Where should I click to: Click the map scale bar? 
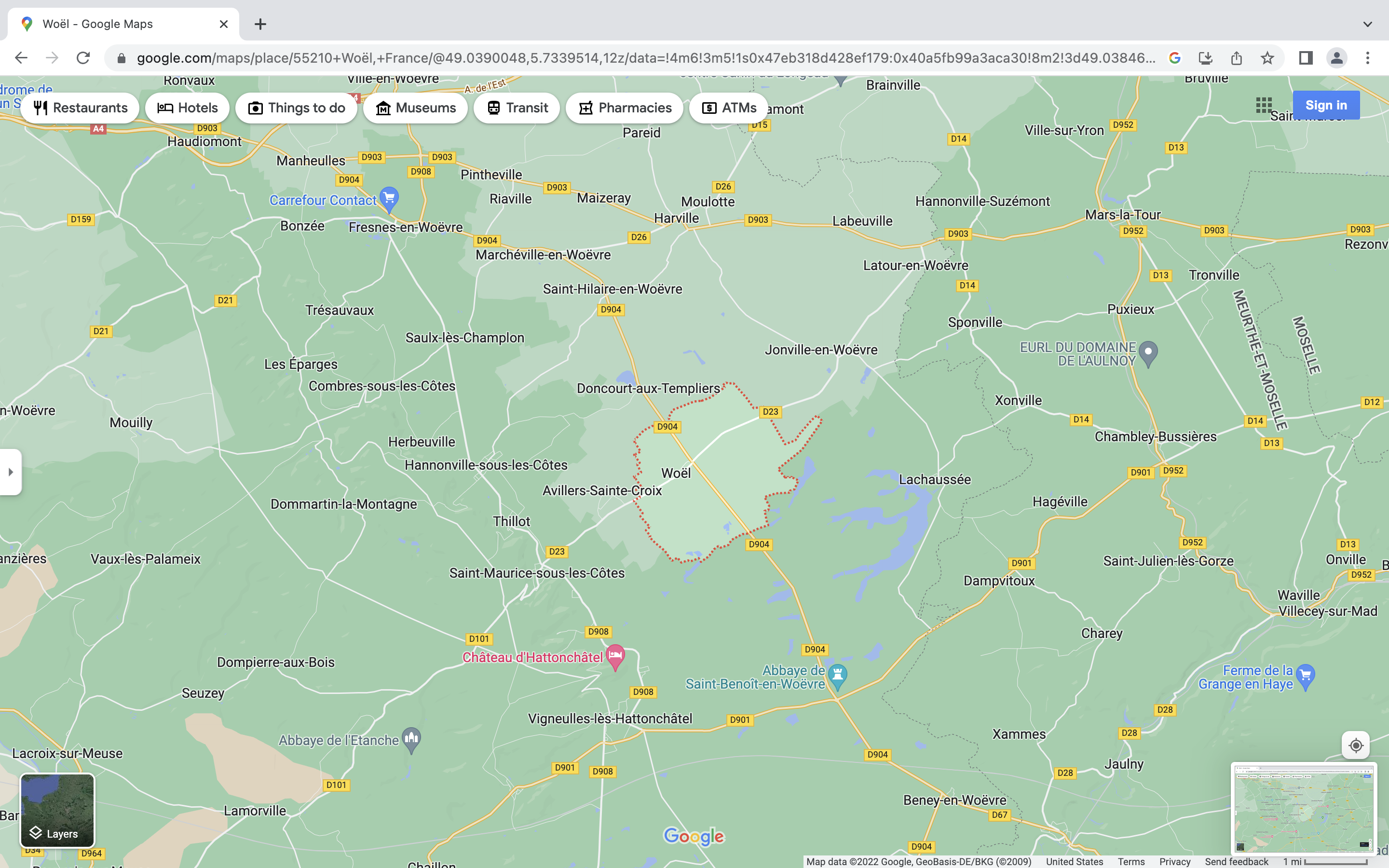coord(1335,862)
